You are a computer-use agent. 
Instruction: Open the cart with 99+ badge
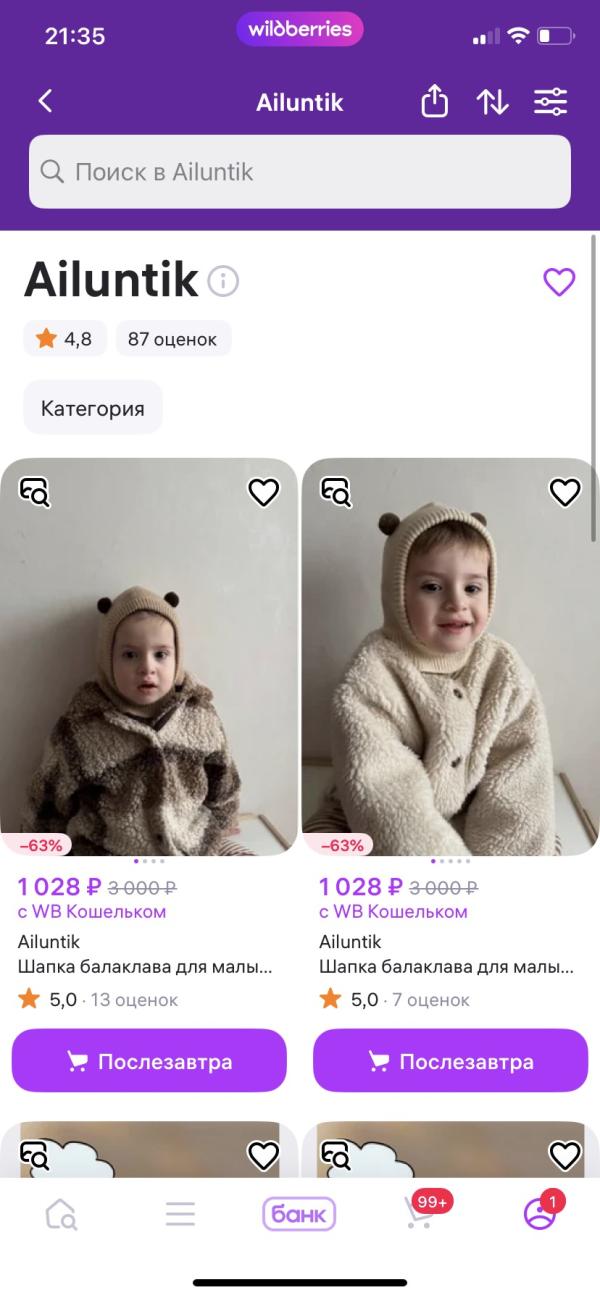pos(420,1213)
